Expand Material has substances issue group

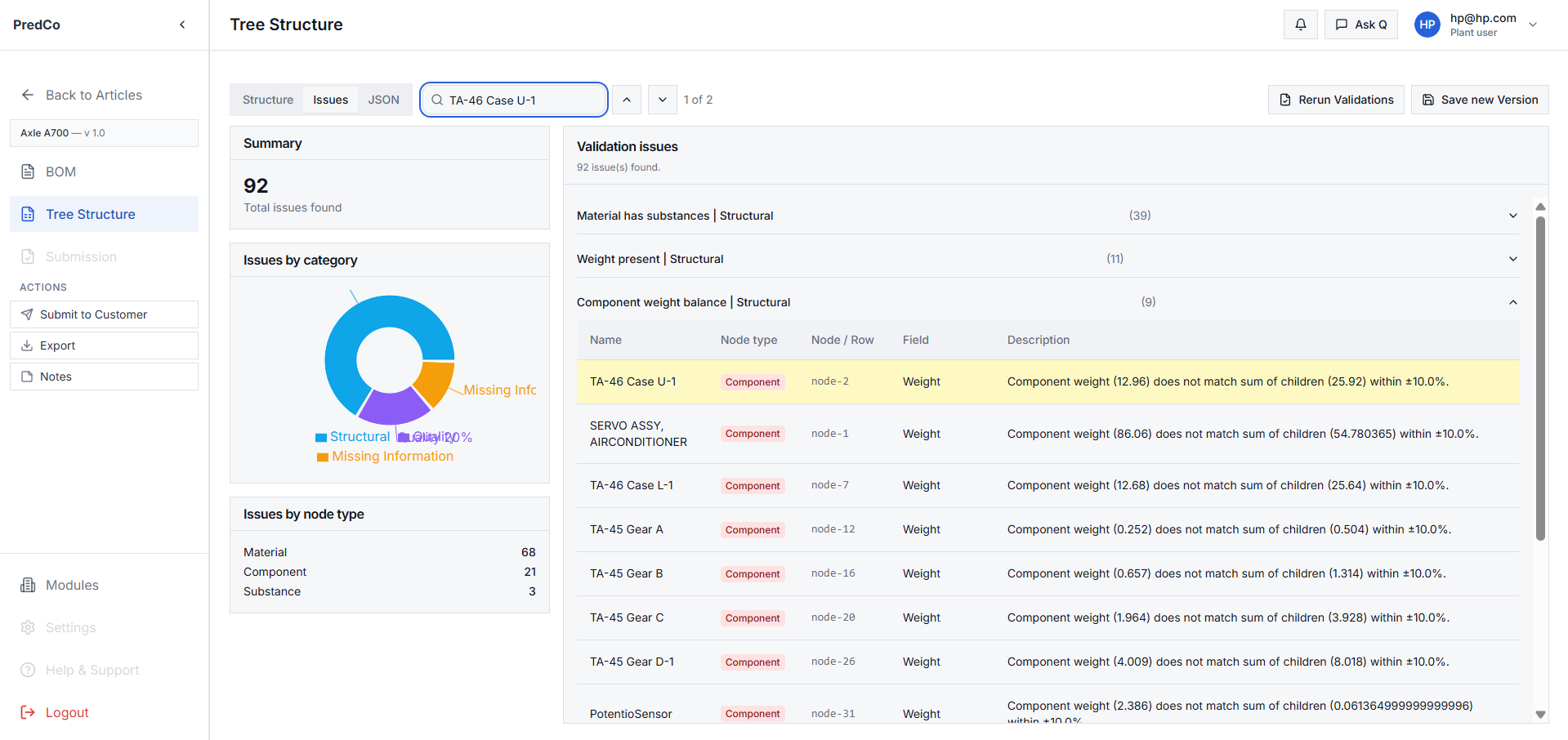pos(1513,216)
